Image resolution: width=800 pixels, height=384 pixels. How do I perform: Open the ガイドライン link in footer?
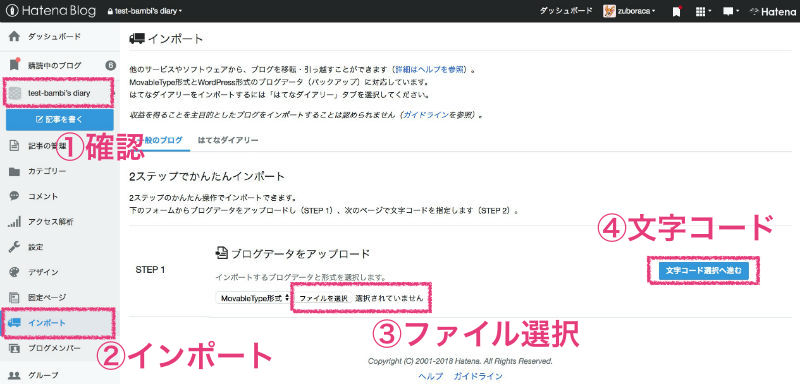pos(478,376)
